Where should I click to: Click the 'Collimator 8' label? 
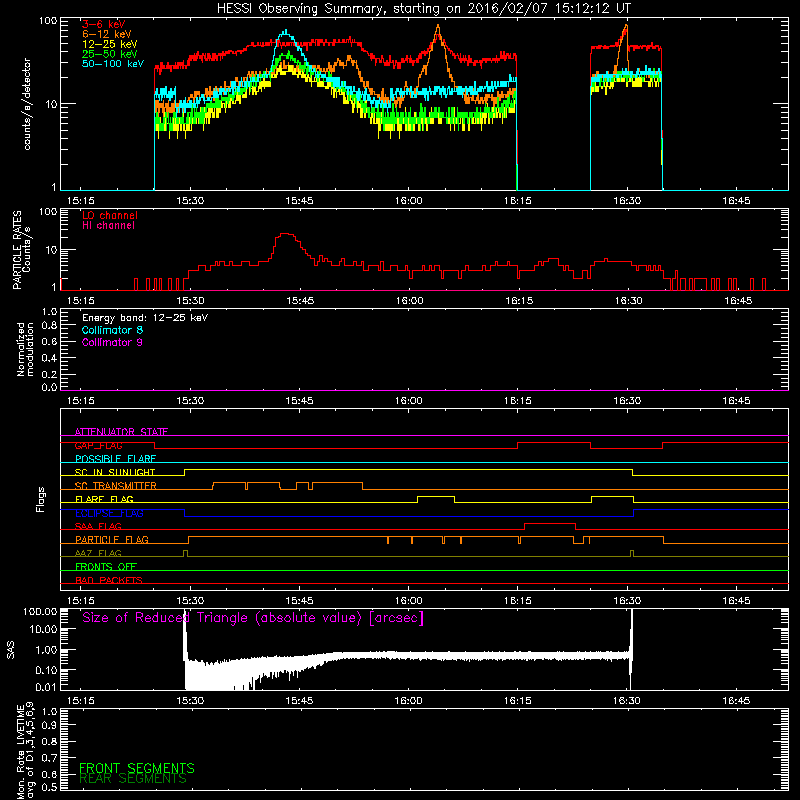pos(112,330)
